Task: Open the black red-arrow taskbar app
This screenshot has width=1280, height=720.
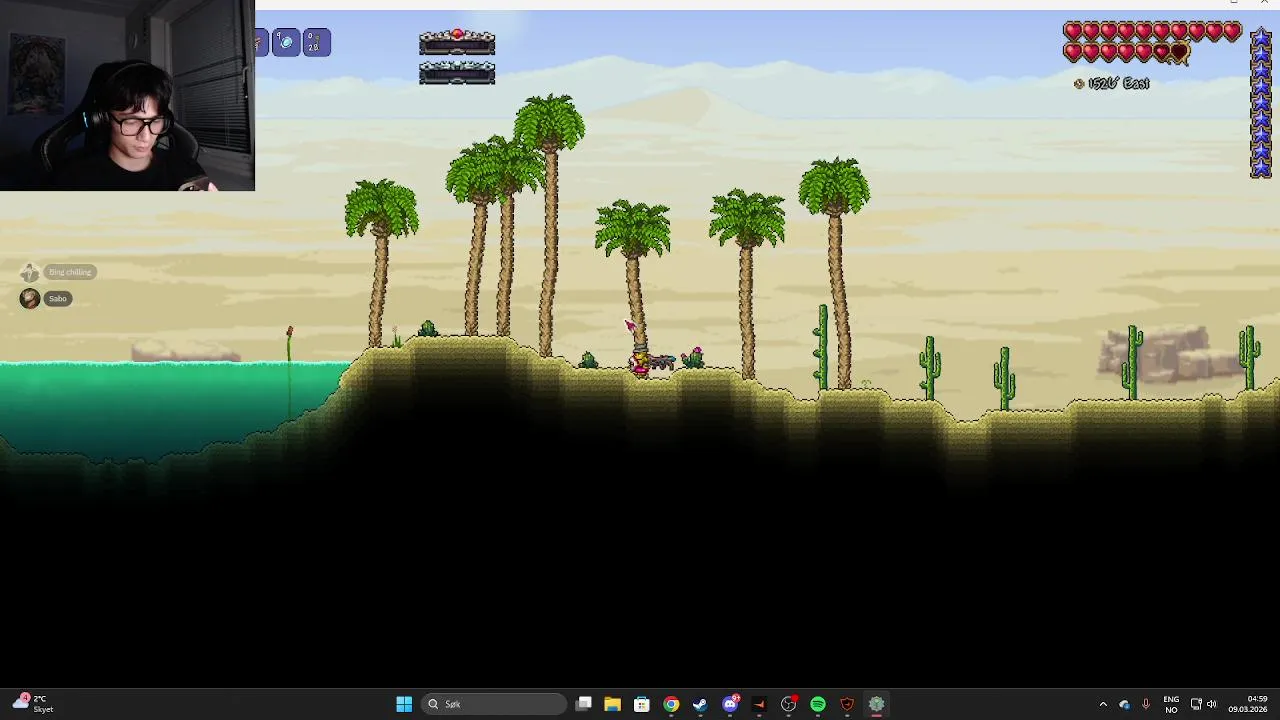Action: [759, 704]
